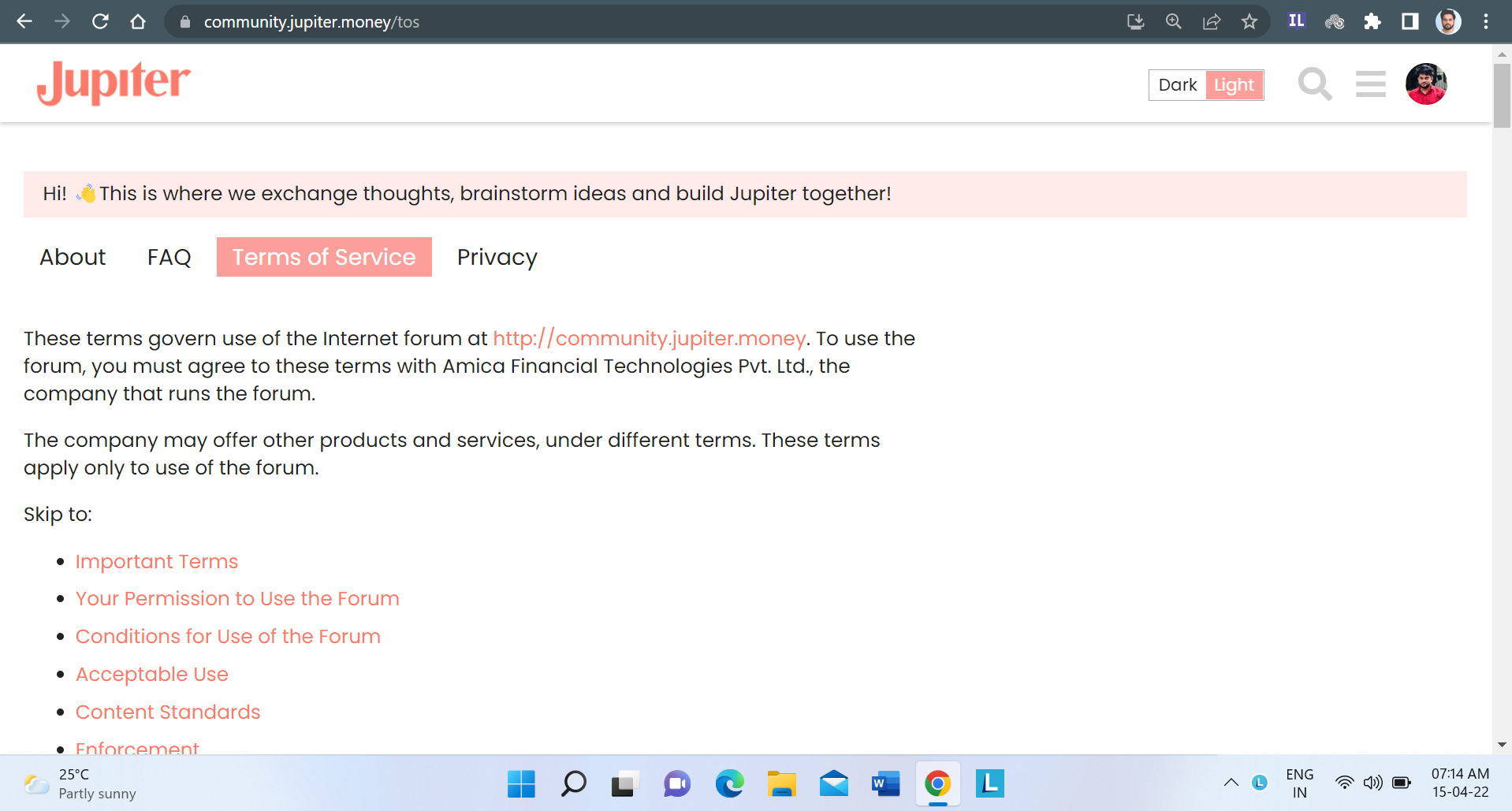1512x811 pixels.
Task: Open the Chrome profile avatar
Action: [x=1448, y=21]
